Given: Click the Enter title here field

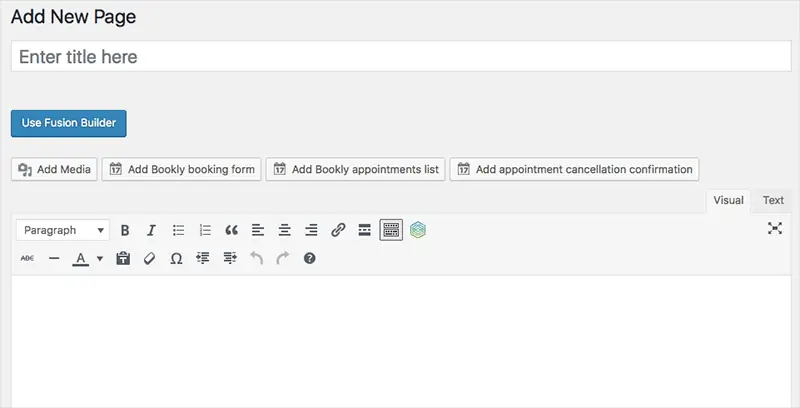Looking at the screenshot, I should click(x=401, y=57).
